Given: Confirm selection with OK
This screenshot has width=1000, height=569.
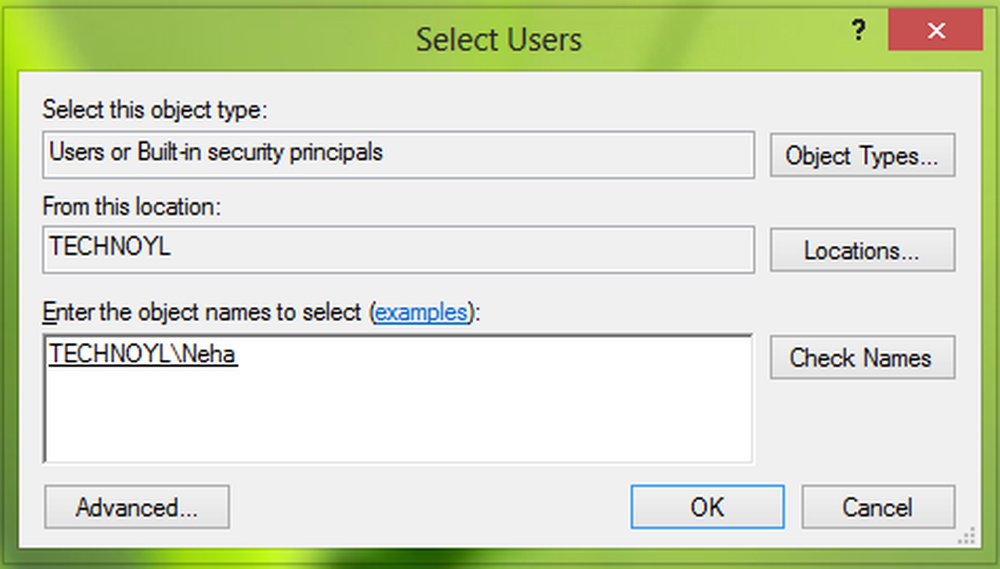Looking at the screenshot, I should (707, 507).
